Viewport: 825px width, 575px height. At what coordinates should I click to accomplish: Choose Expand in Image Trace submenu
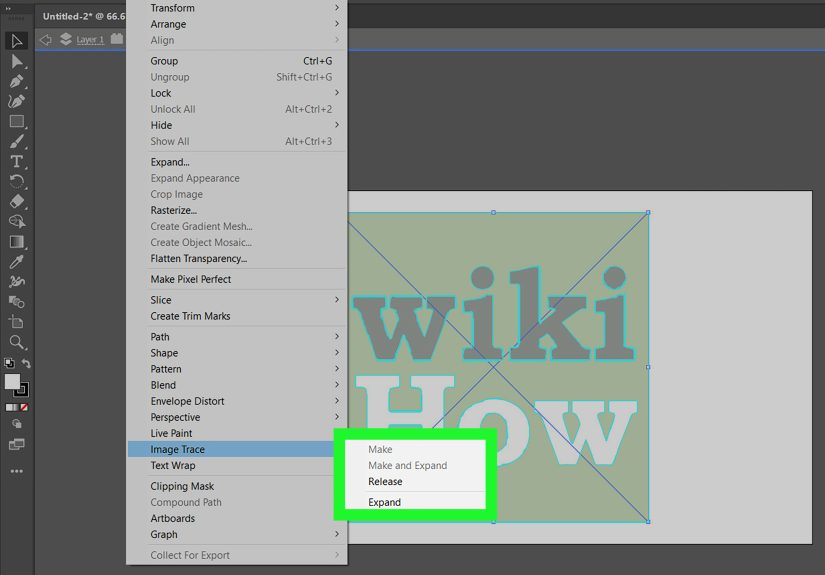tap(415, 502)
